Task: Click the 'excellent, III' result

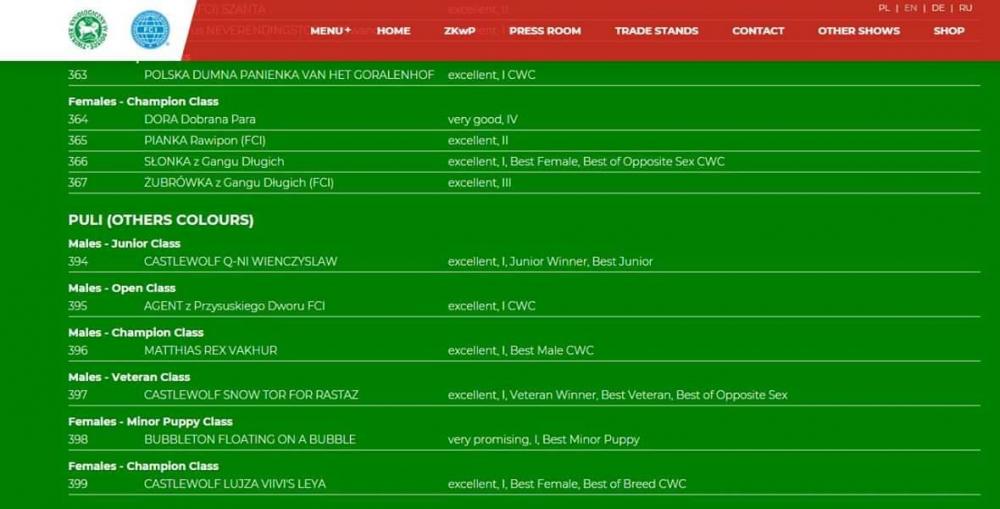Action: pyautogui.click(x=480, y=182)
